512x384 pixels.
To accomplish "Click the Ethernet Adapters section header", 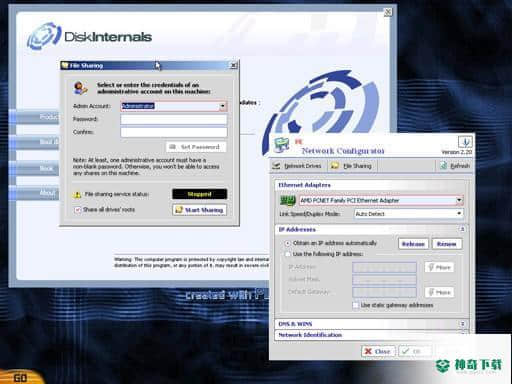I will click(371, 185).
